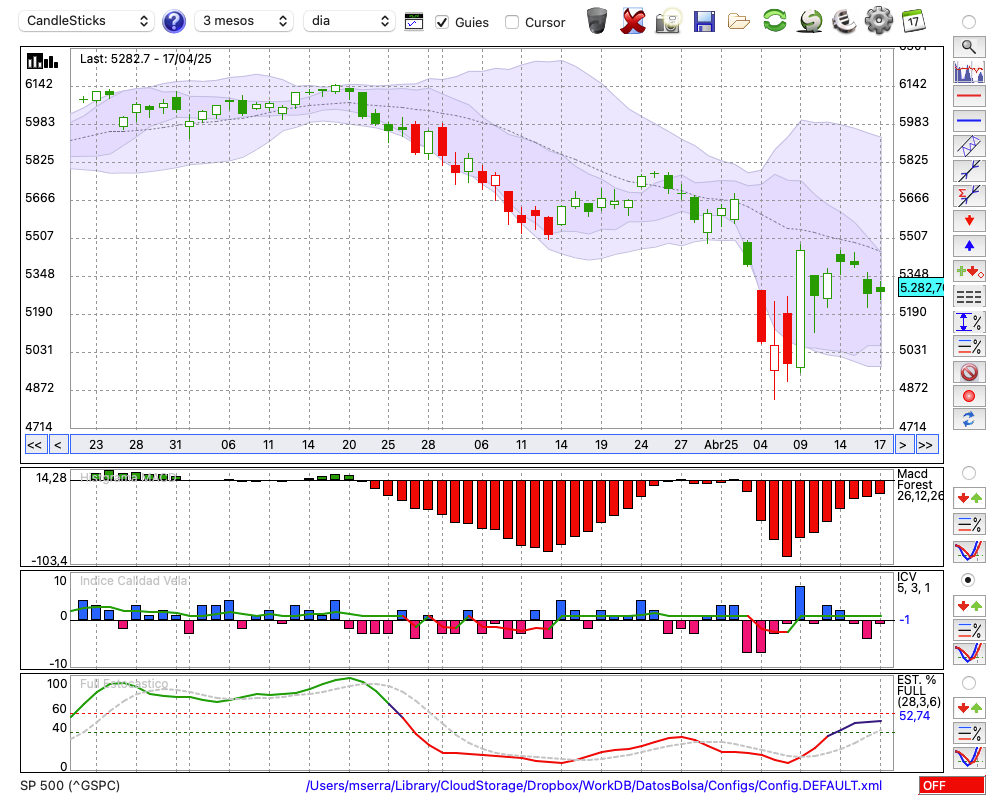The image size is (1000, 800).
Task: Click lines percent icon in ICV panel
Action: pyautogui.click(x=969, y=631)
